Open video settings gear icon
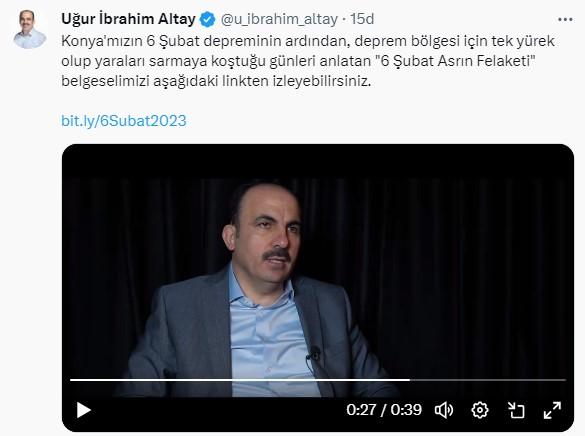The image size is (585, 436). (480, 410)
